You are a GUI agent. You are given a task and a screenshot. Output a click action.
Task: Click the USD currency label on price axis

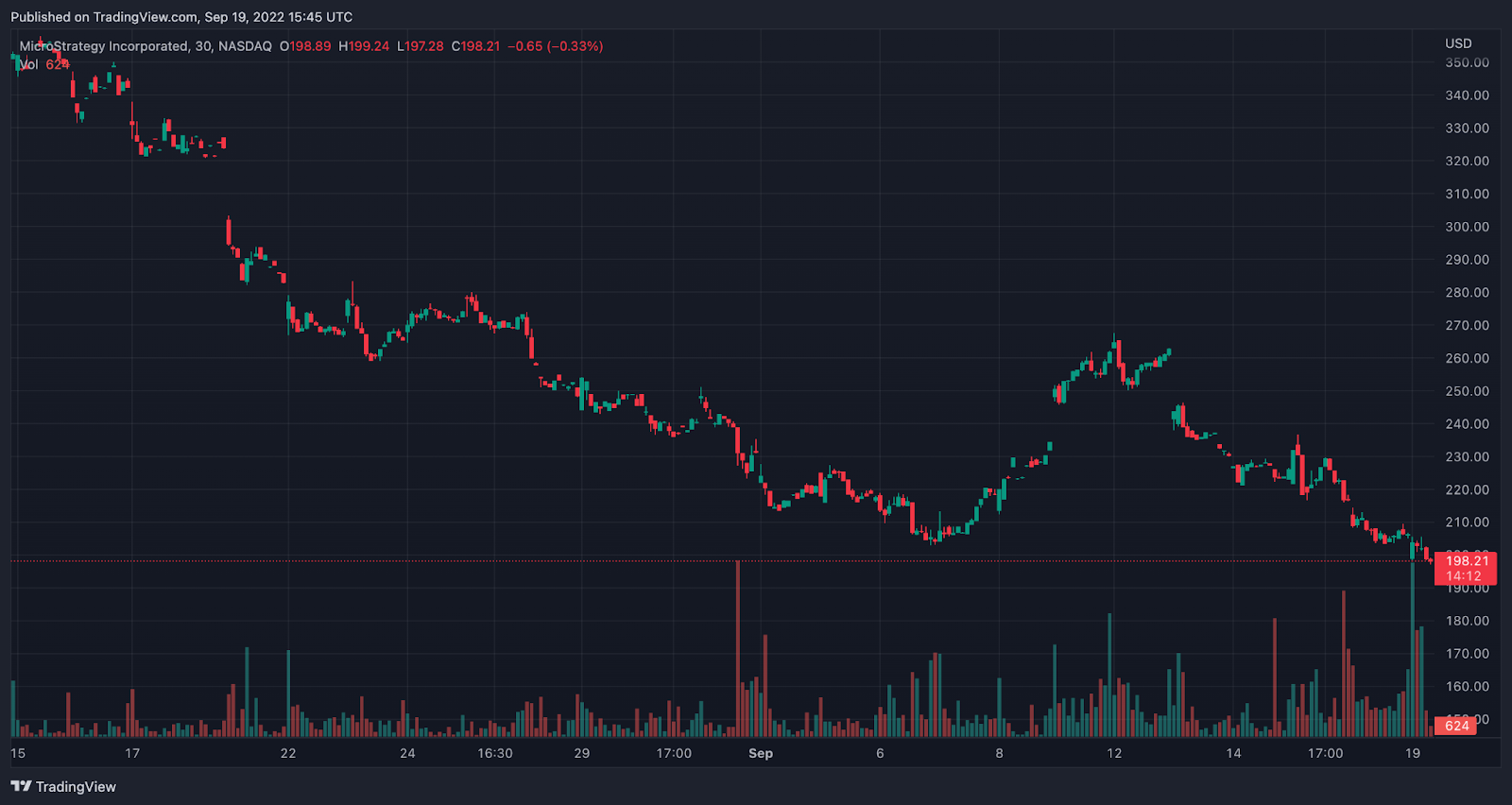click(1458, 43)
